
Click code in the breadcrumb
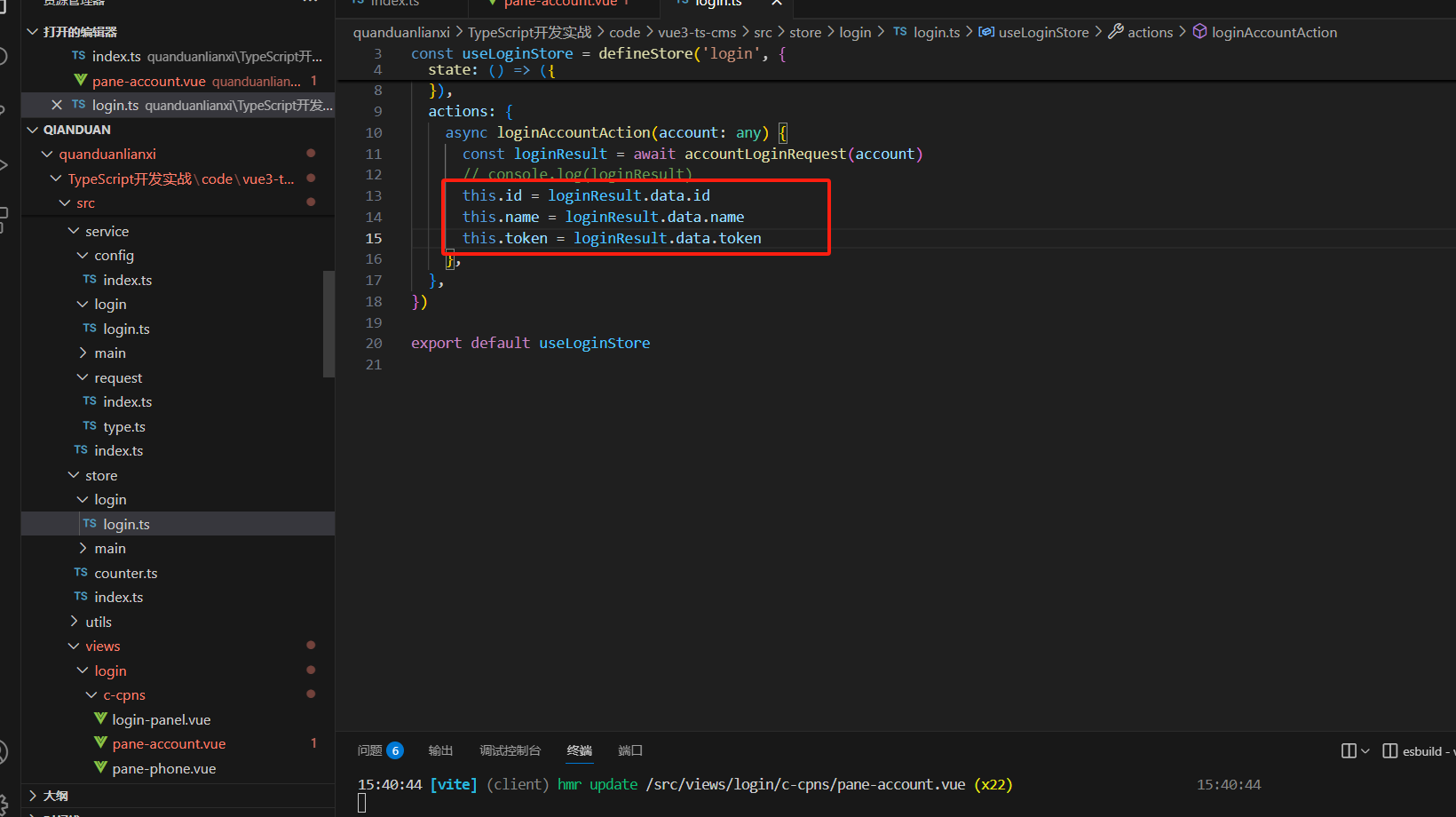[x=624, y=32]
